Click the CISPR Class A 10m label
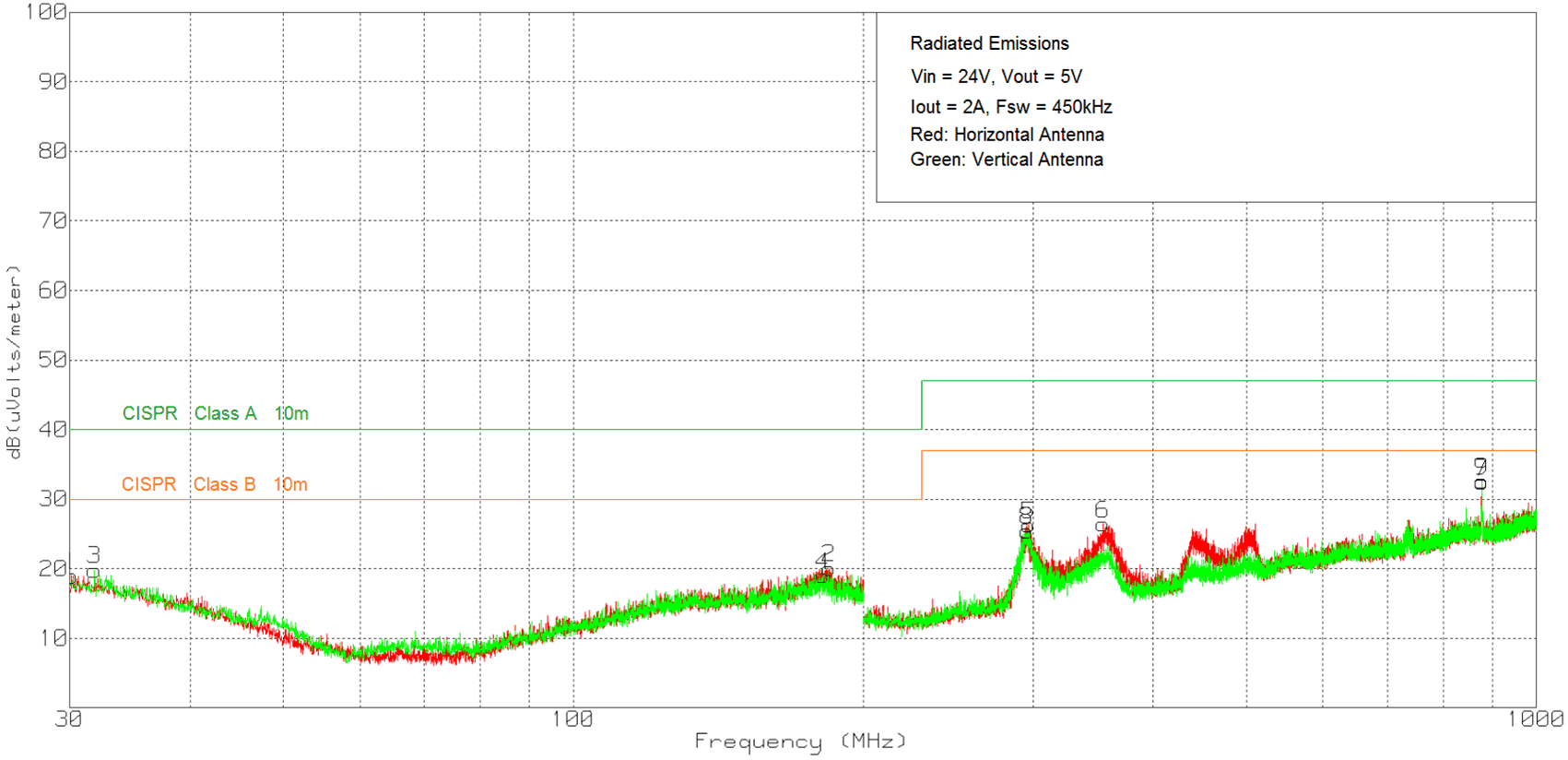The height and width of the screenshot is (760, 1568). tap(215, 414)
